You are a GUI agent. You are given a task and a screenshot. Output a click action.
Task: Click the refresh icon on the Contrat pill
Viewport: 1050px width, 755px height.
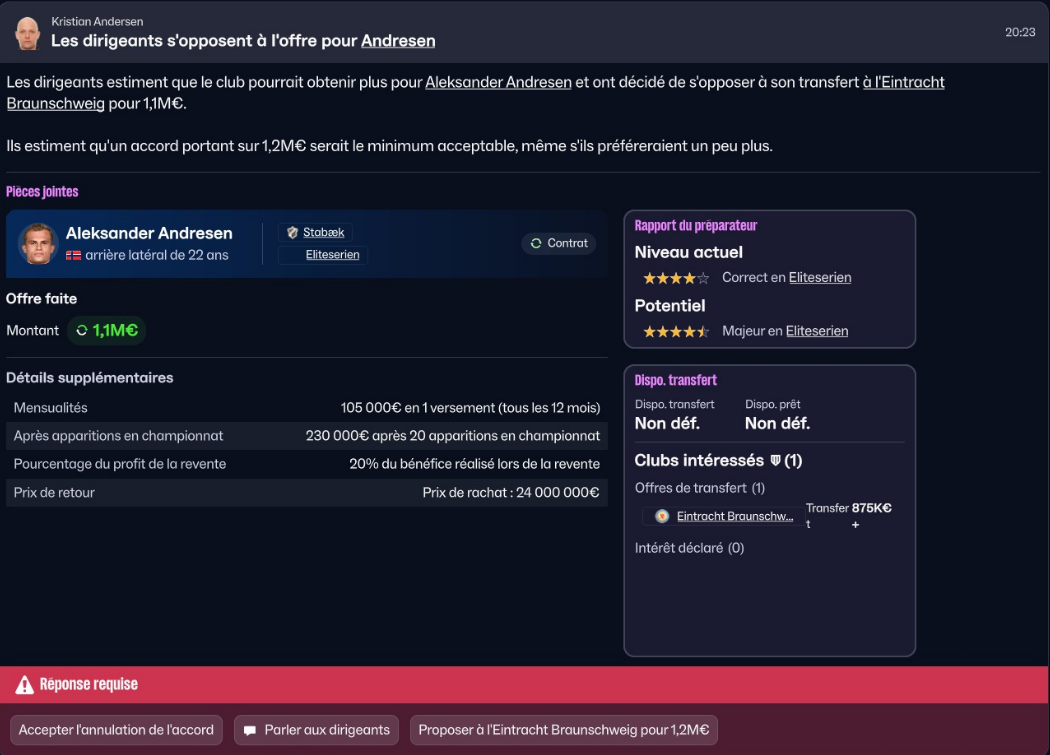click(536, 243)
